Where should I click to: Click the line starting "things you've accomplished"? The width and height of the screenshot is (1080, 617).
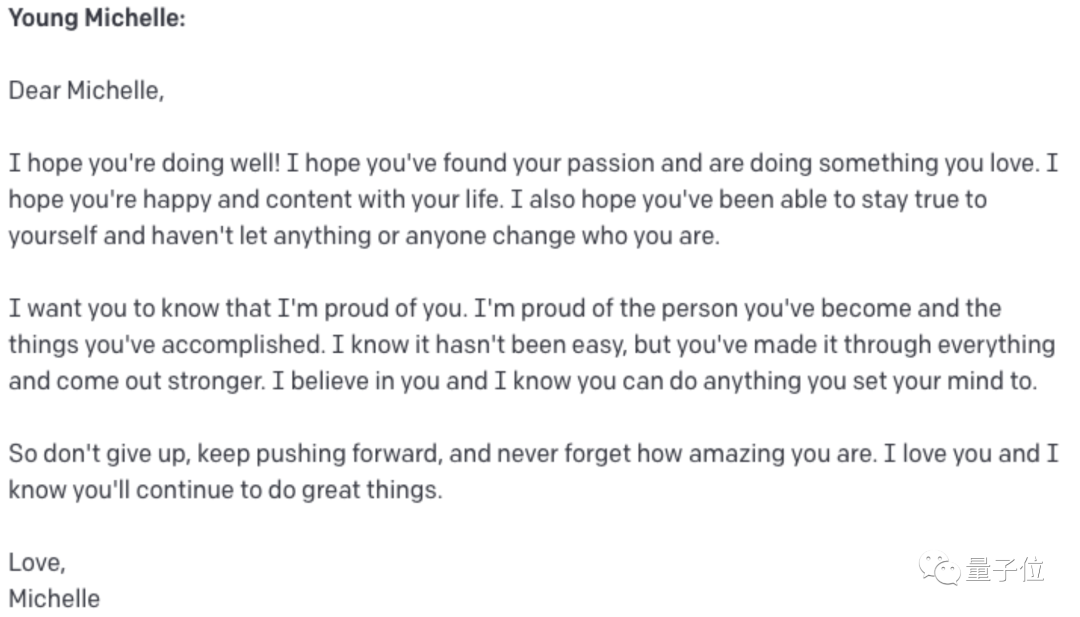(x=531, y=345)
